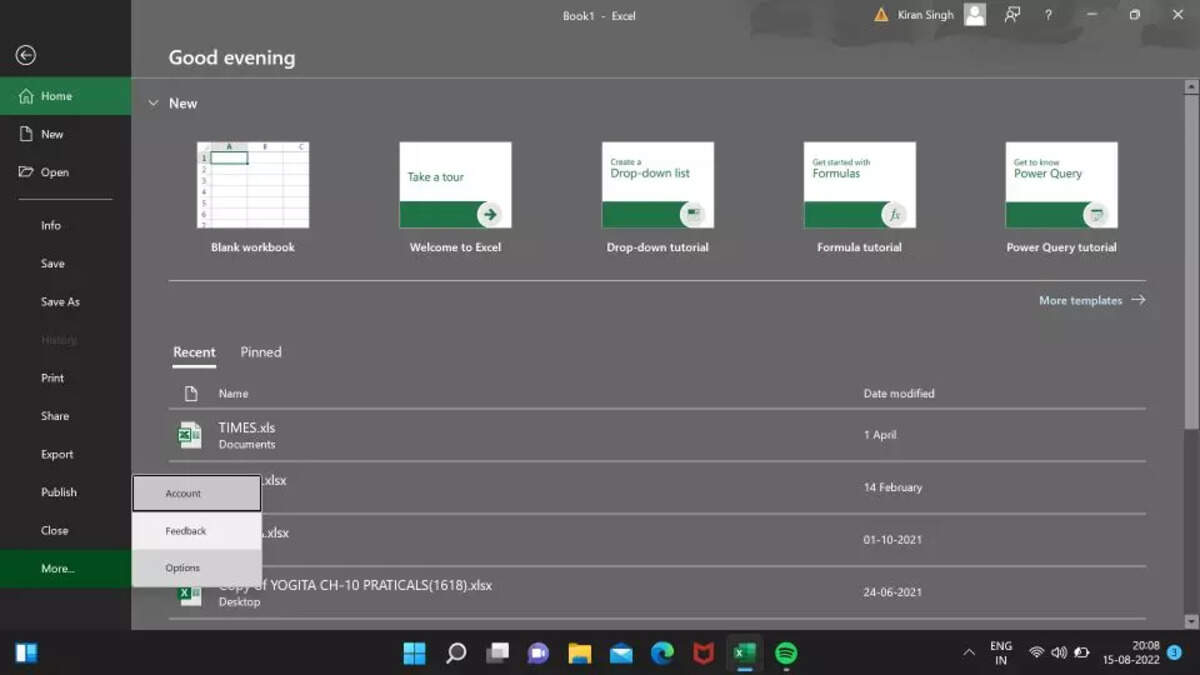The height and width of the screenshot is (675, 1200).
Task: Select Account from the popup menu
Action: pos(197,493)
